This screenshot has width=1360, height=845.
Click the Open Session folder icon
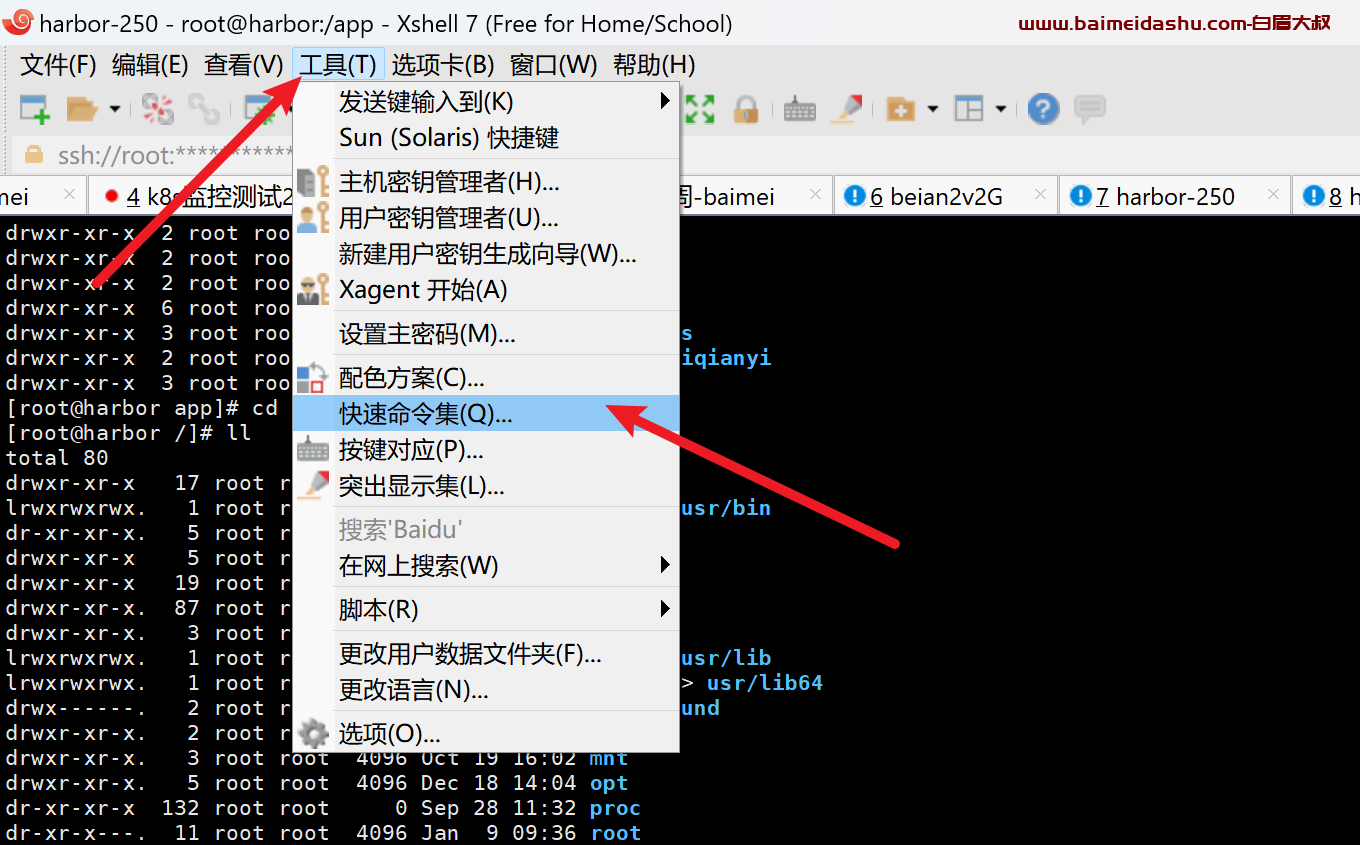(82, 108)
